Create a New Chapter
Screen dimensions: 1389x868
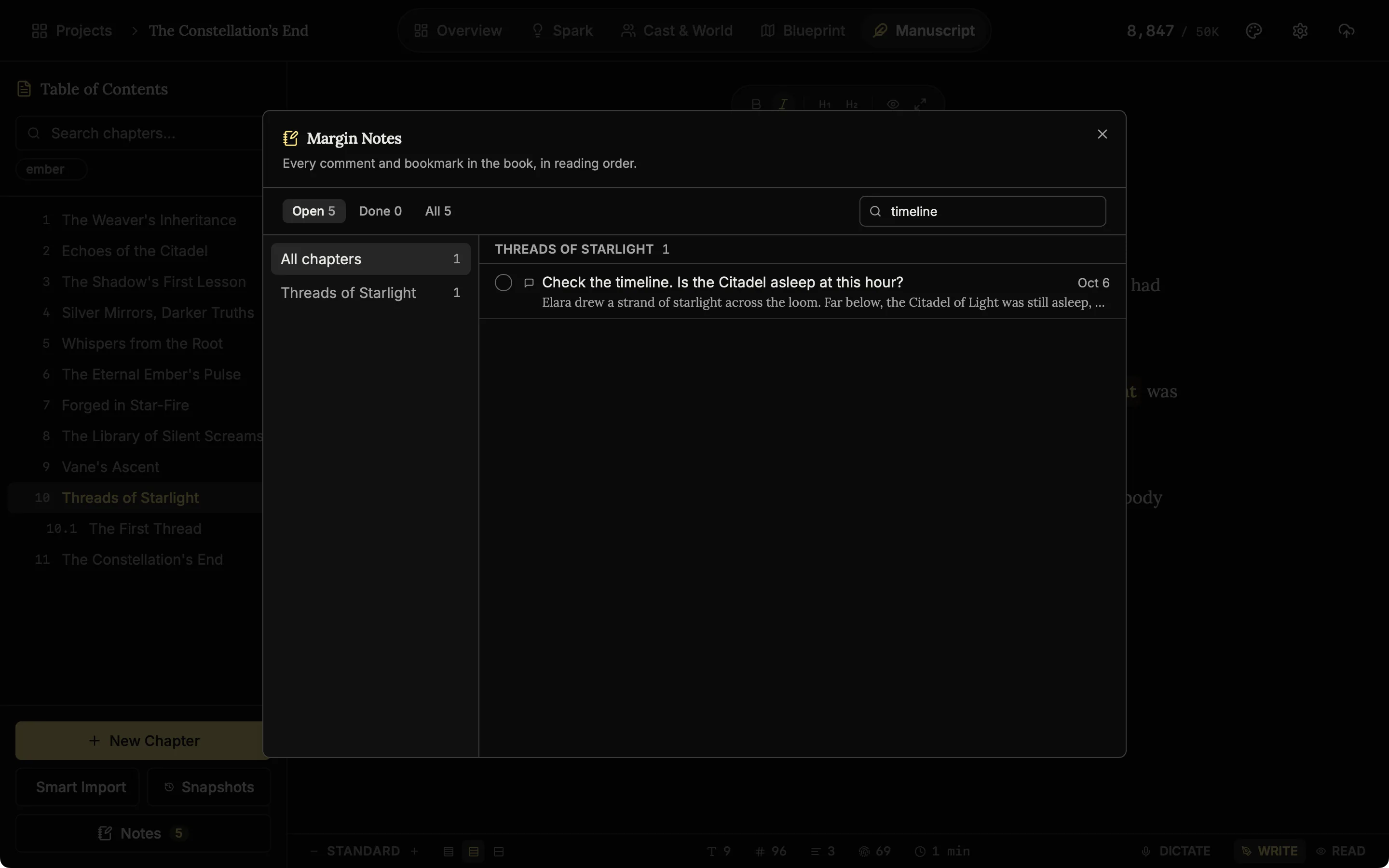tap(144, 741)
